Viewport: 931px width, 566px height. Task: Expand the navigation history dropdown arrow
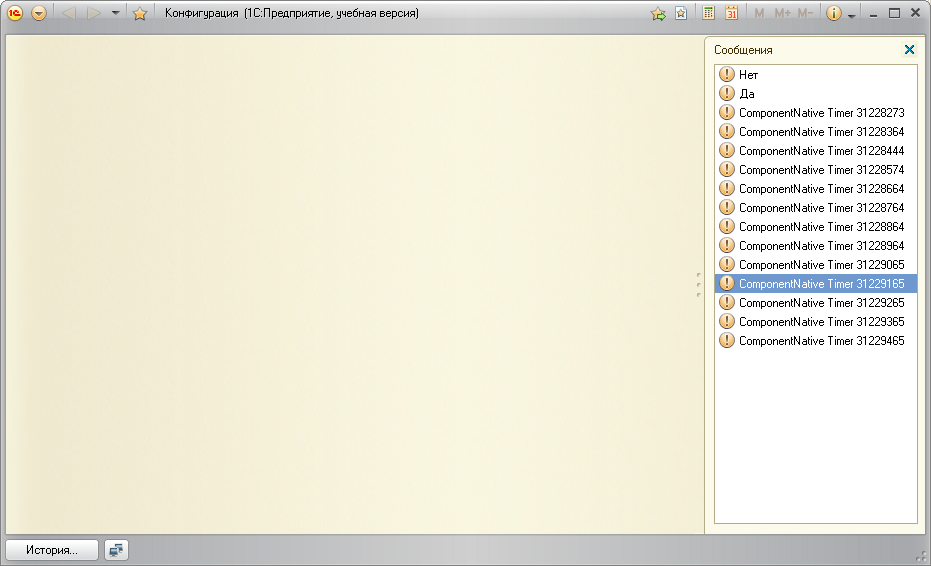[116, 13]
